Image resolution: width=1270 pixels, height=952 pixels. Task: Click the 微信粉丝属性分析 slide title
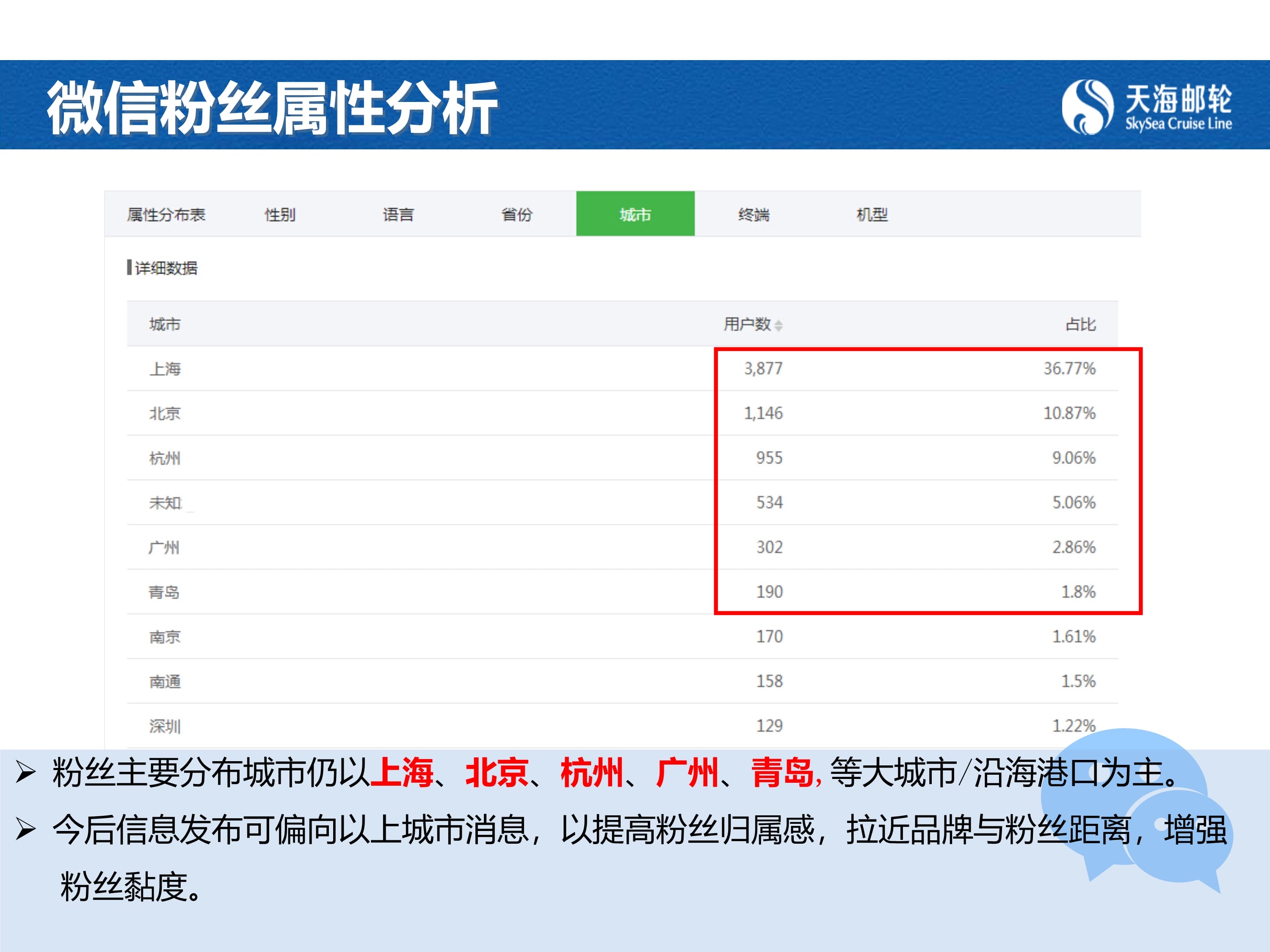[x=272, y=108]
